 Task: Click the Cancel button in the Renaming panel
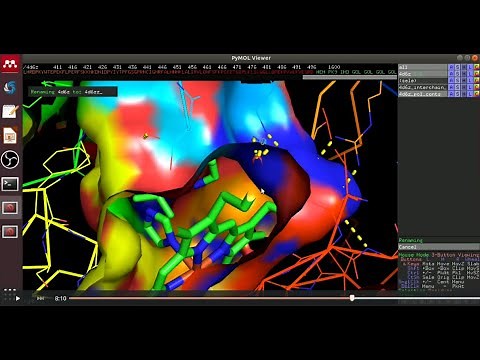(439, 247)
